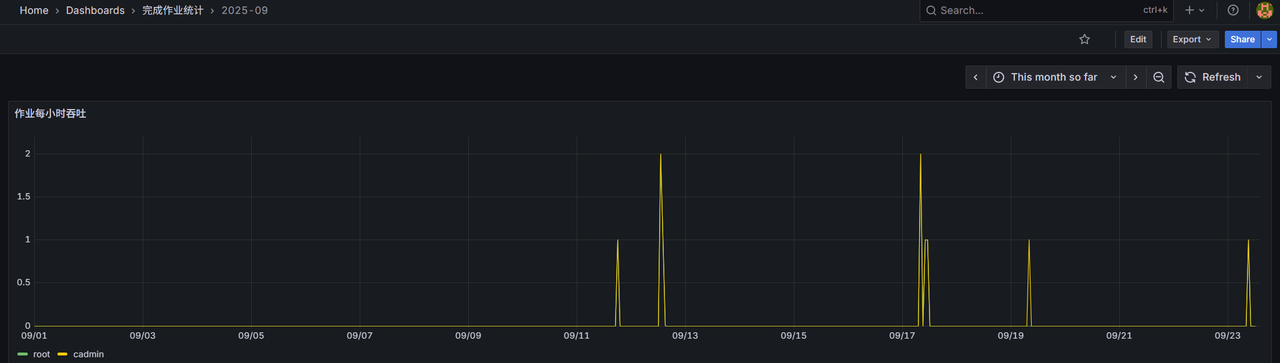This screenshot has height=363, width=1280.
Task: Star this dashboard as favorite
Action: tap(1084, 39)
